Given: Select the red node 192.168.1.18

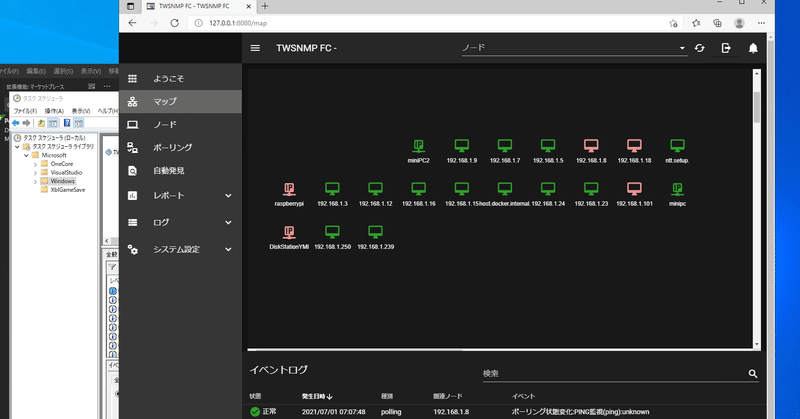Looking at the screenshot, I should [x=634, y=145].
